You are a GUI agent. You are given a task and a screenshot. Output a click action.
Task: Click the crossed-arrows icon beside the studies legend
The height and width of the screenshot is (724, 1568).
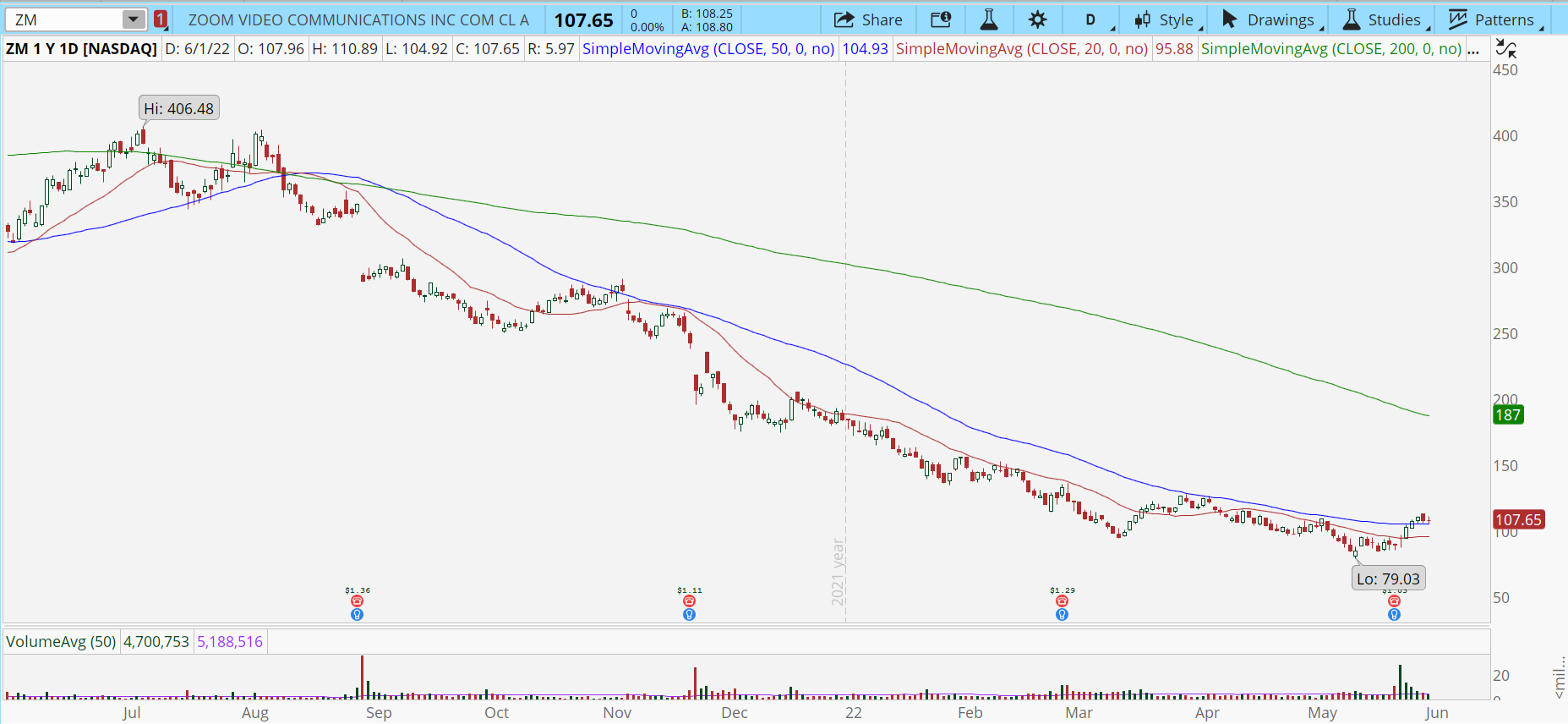(x=1505, y=49)
